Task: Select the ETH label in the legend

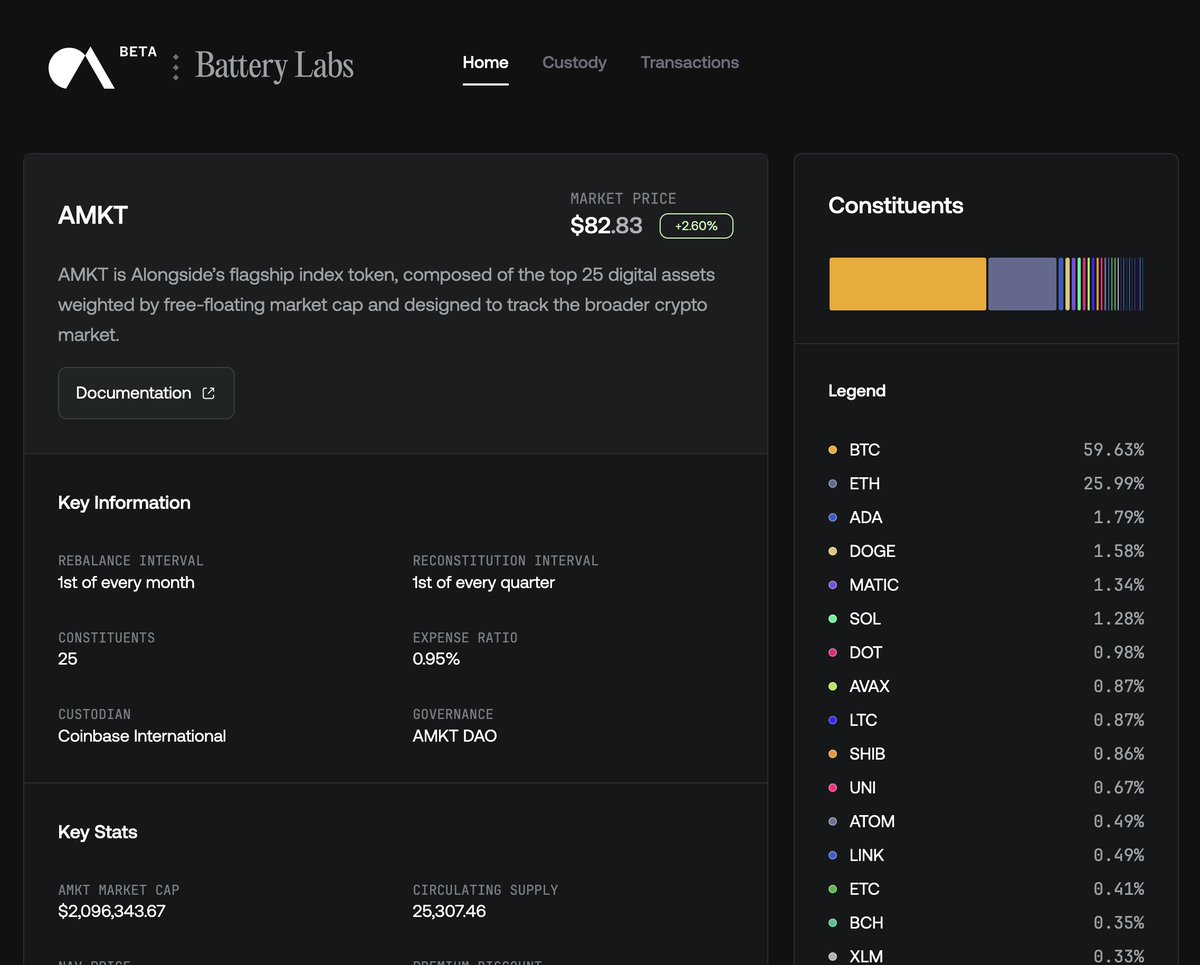Action: pyautogui.click(x=865, y=484)
